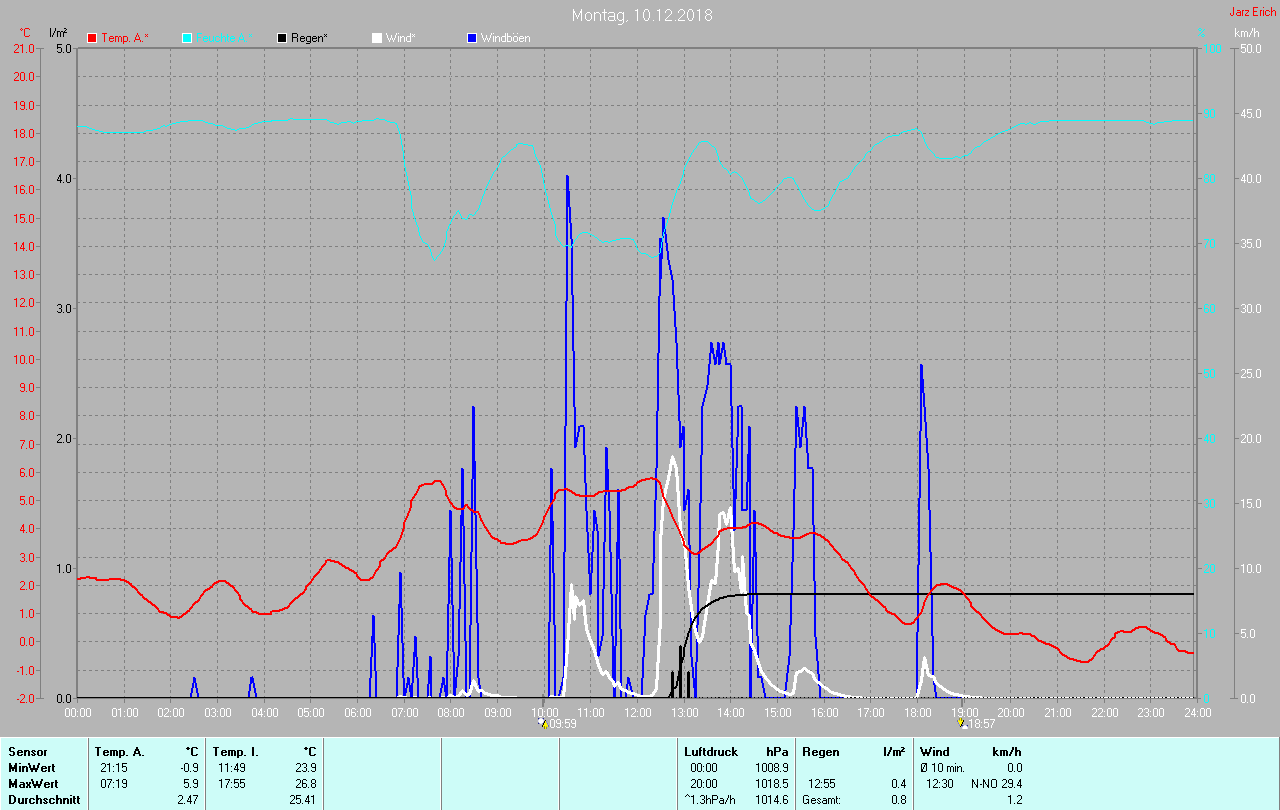Screen dimensions: 1280x810
Task: Click the 'MinWert' row label
Action: (x=31, y=768)
